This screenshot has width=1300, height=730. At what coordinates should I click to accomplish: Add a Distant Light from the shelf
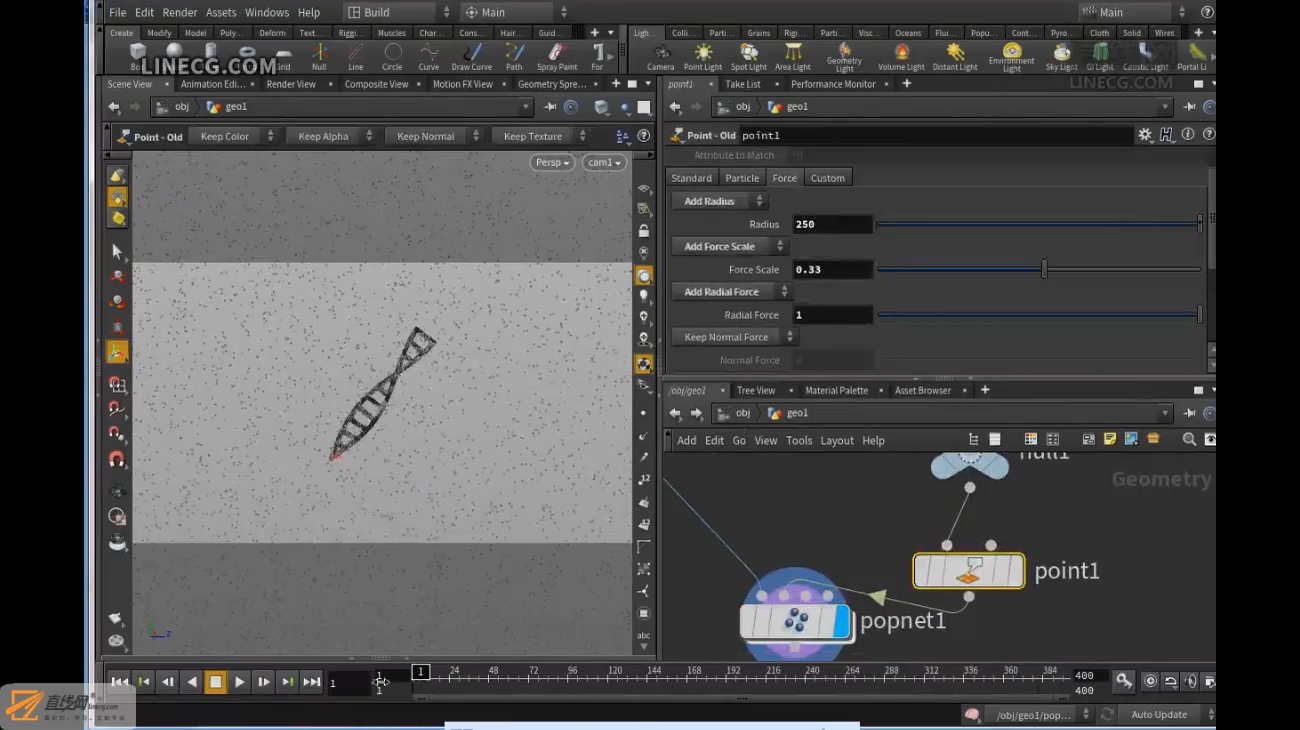(955, 56)
